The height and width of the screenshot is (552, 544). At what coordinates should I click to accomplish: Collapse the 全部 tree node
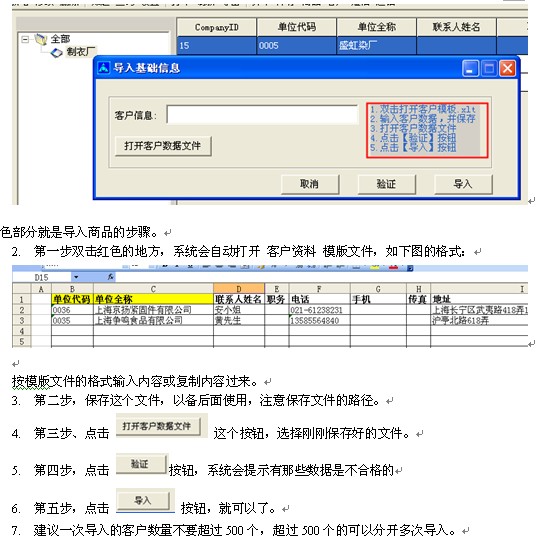point(25,39)
